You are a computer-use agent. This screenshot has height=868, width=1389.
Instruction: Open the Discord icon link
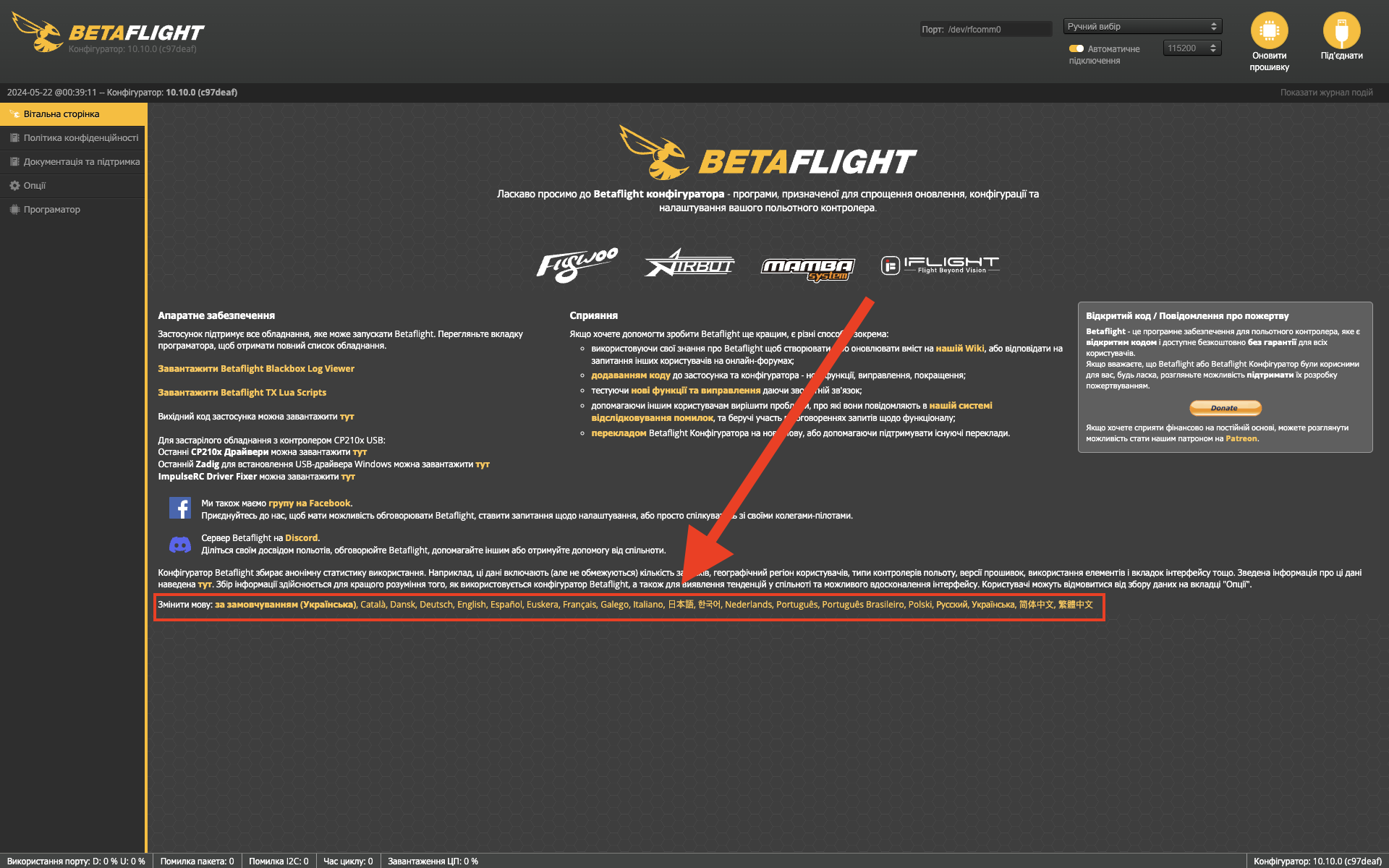(179, 544)
